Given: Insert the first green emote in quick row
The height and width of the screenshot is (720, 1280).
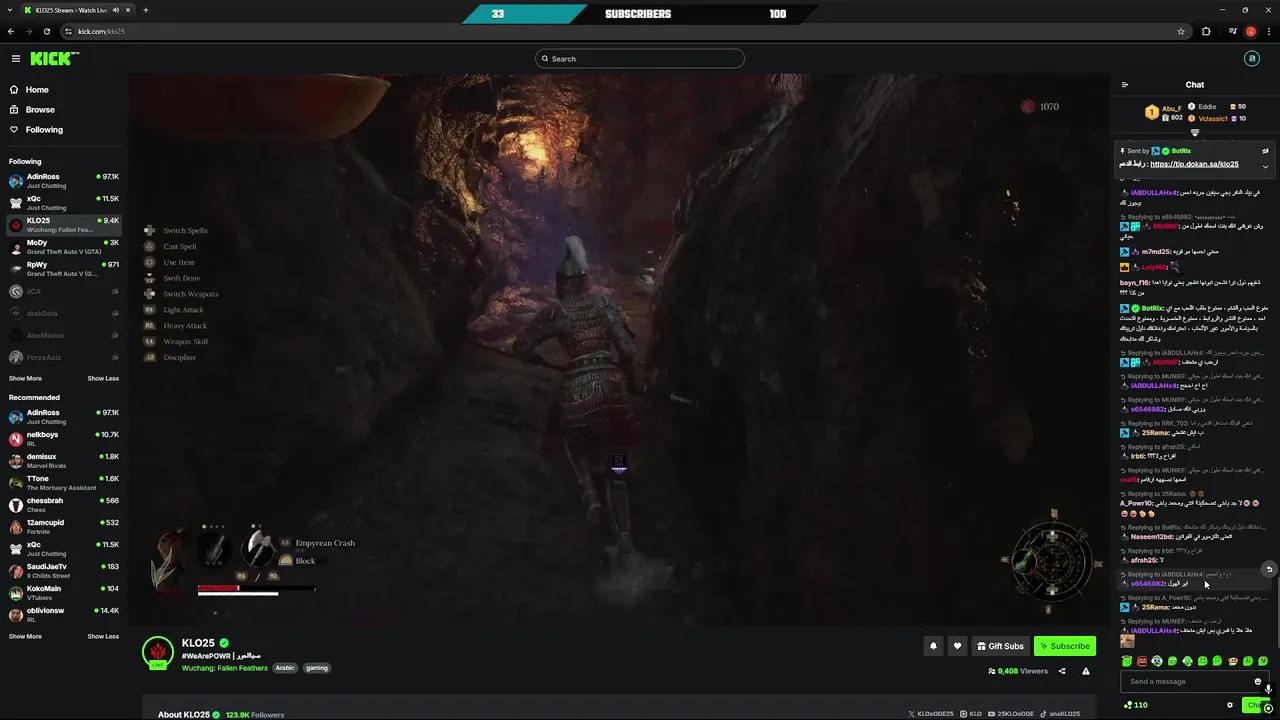Looking at the screenshot, I should [x=1127, y=661].
